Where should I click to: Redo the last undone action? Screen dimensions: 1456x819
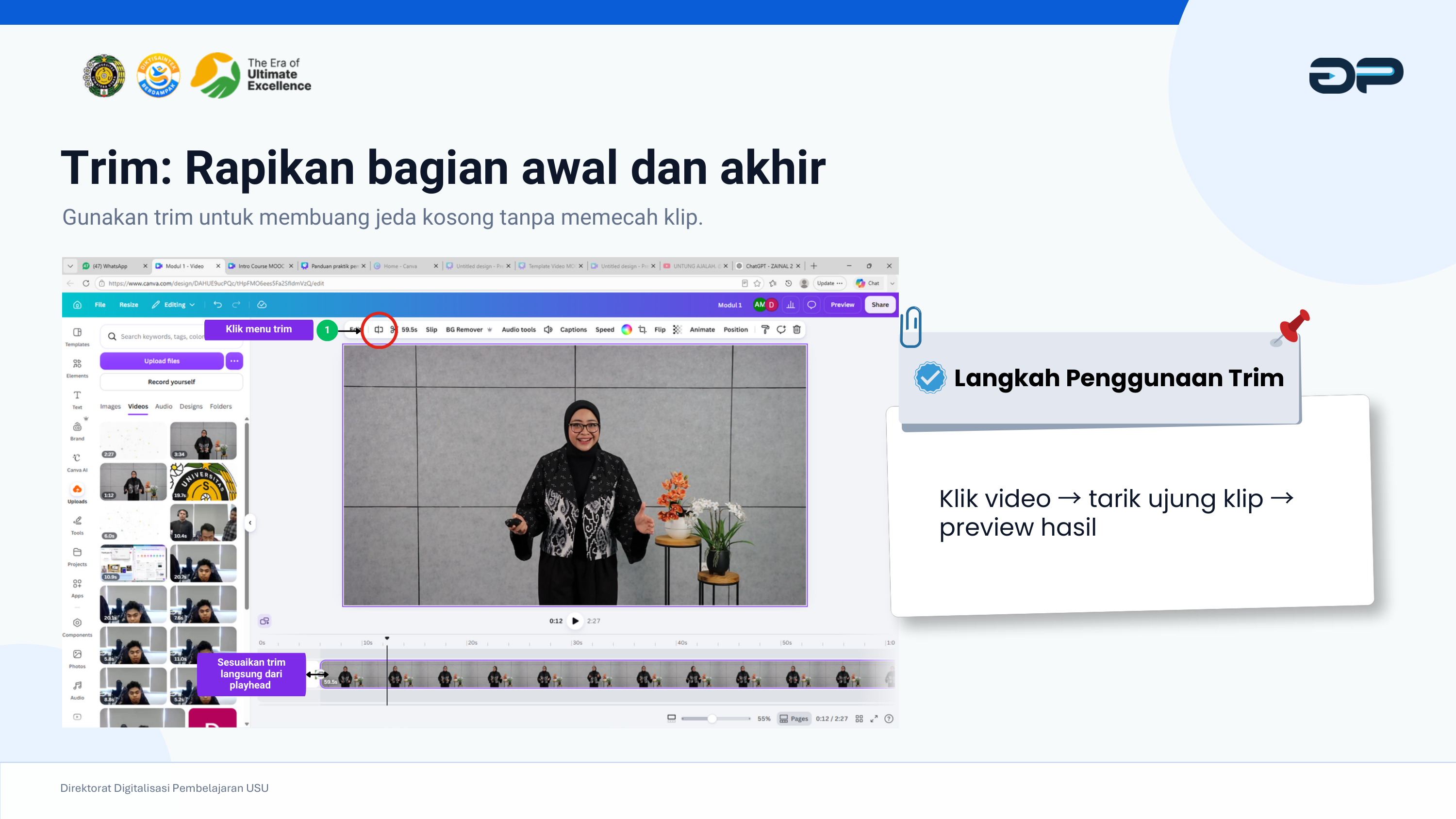(236, 305)
